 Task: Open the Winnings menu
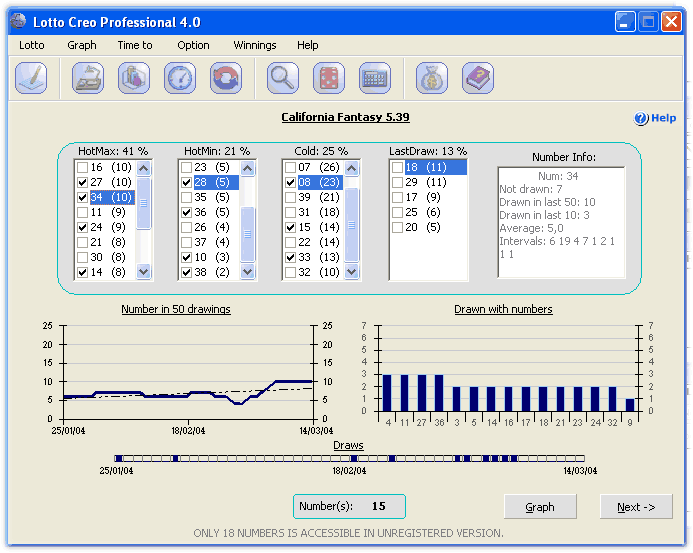255,45
